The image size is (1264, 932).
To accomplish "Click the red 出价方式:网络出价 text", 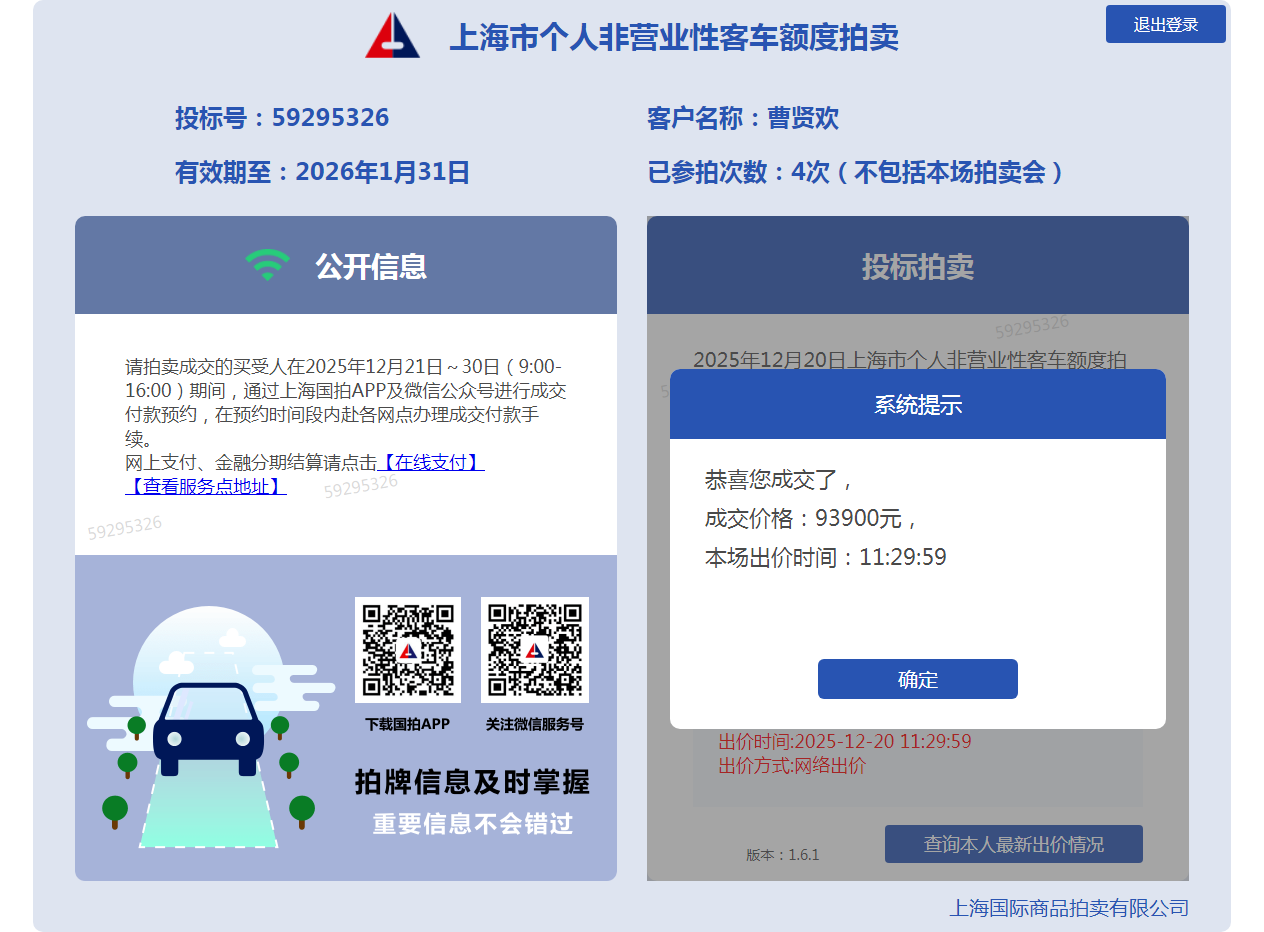I will (792, 766).
